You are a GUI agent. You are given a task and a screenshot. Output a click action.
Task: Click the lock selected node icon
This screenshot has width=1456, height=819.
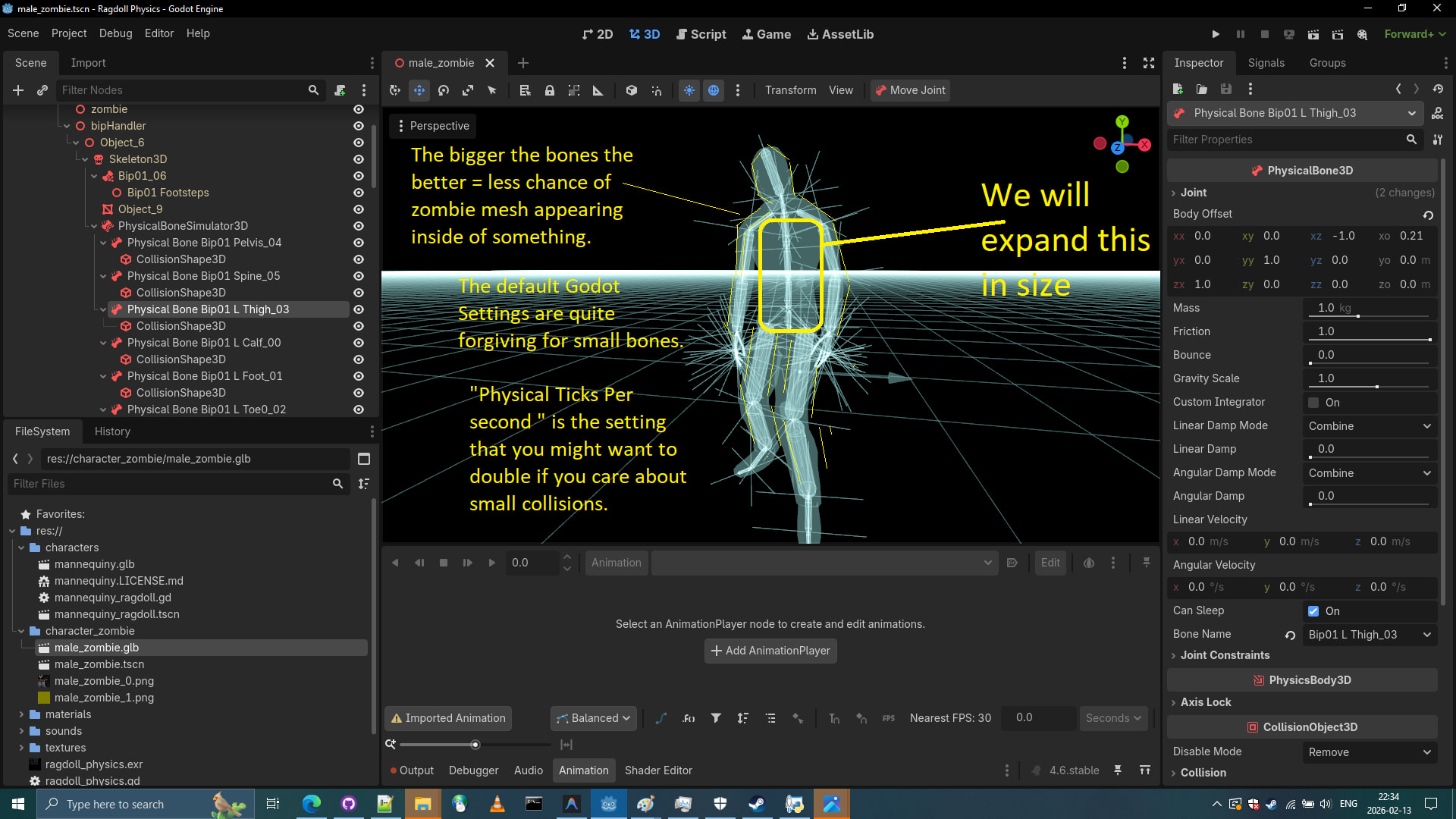pyautogui.click(x=550, y=90)
